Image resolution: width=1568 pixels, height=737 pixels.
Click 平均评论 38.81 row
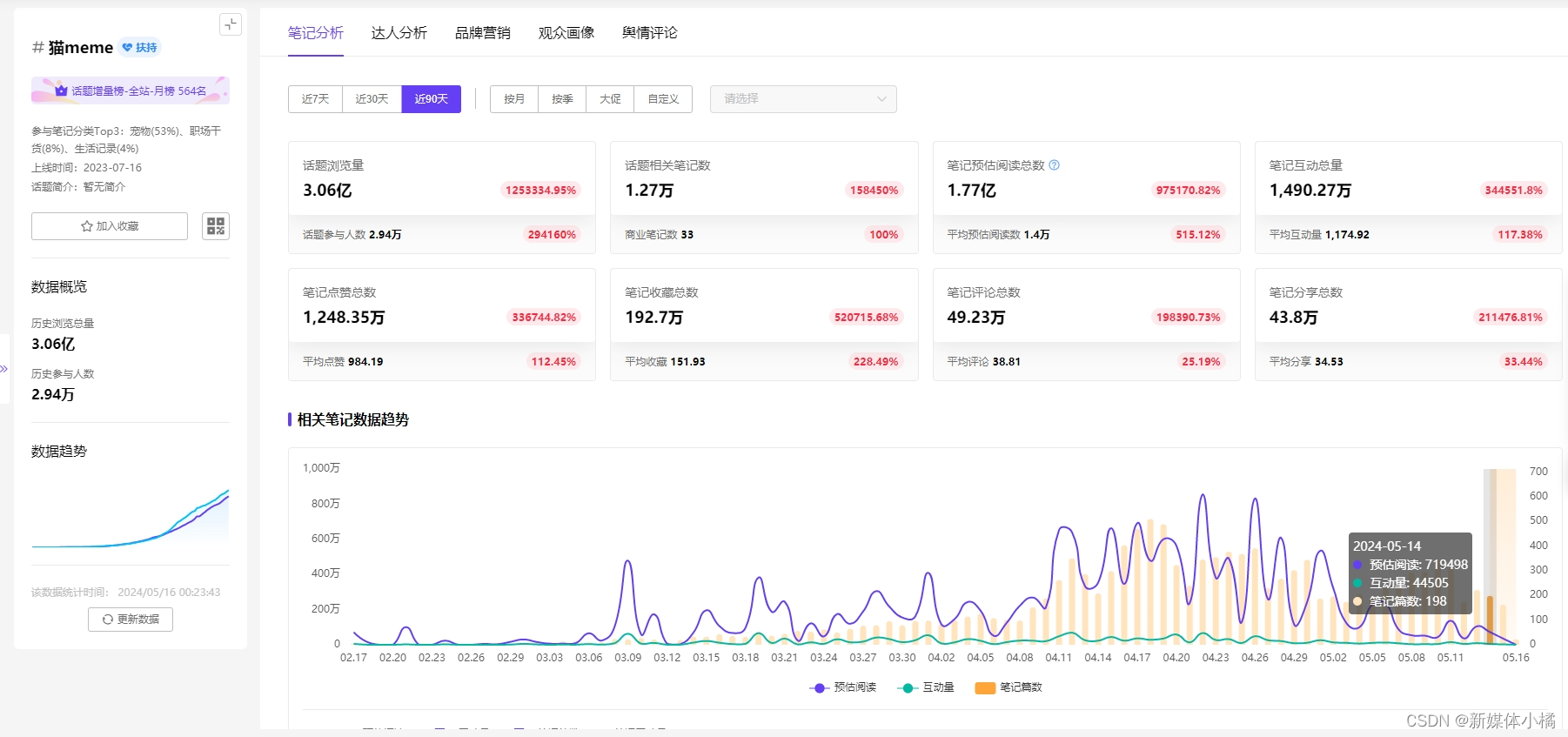click(x=1087, y=362)
